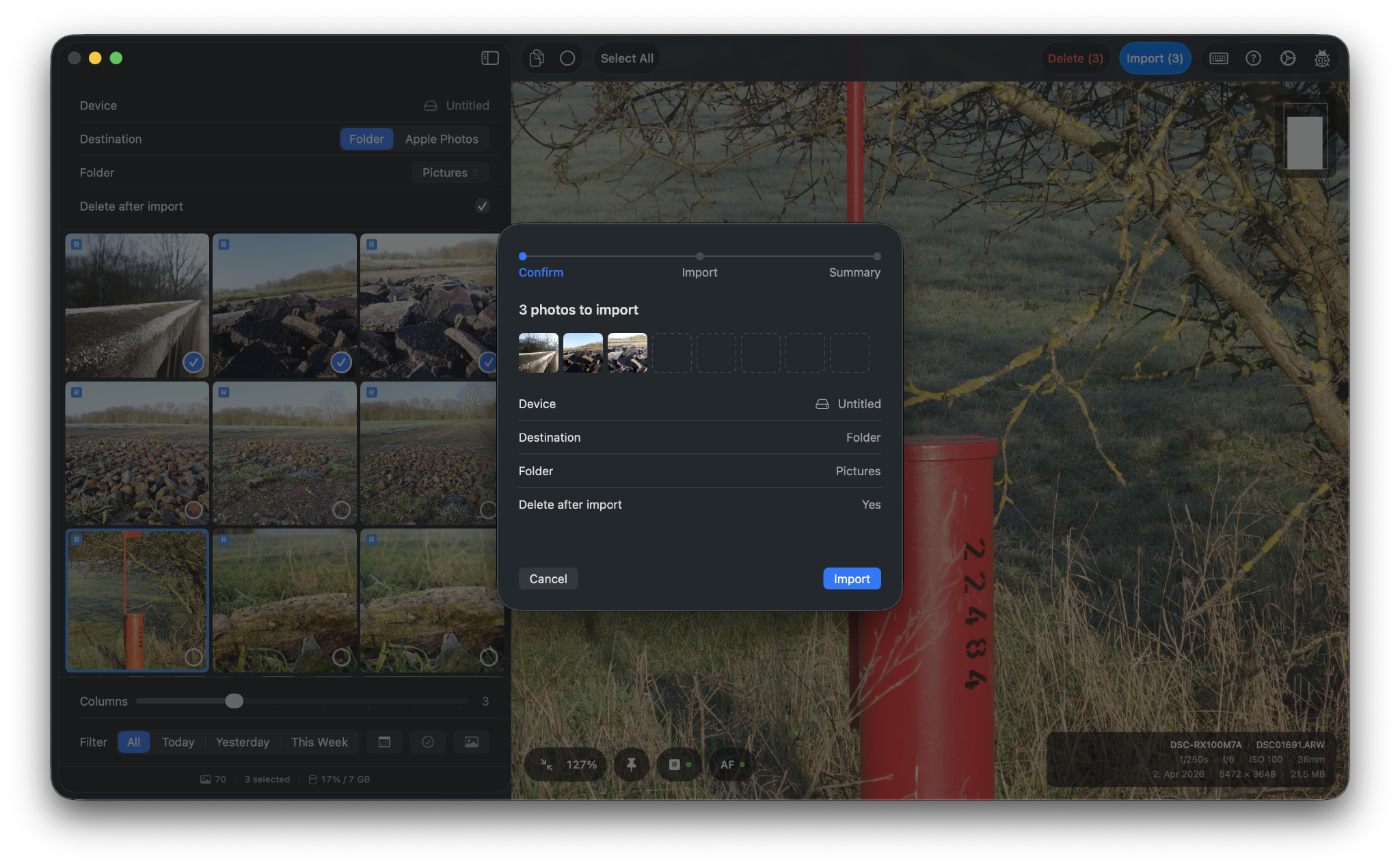Cancel the import confirmation dialog
Image resolution: width=1400 pixels, height=867 pixels.
click(x=548, y=578)
